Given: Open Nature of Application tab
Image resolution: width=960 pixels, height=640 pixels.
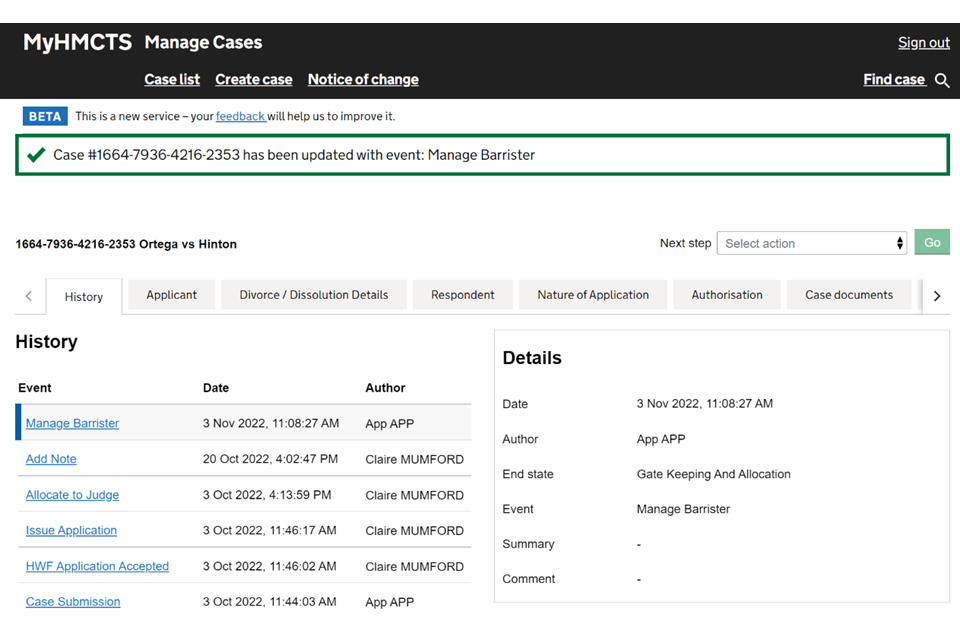Looking at the screenshot, I should pos(593,295).
